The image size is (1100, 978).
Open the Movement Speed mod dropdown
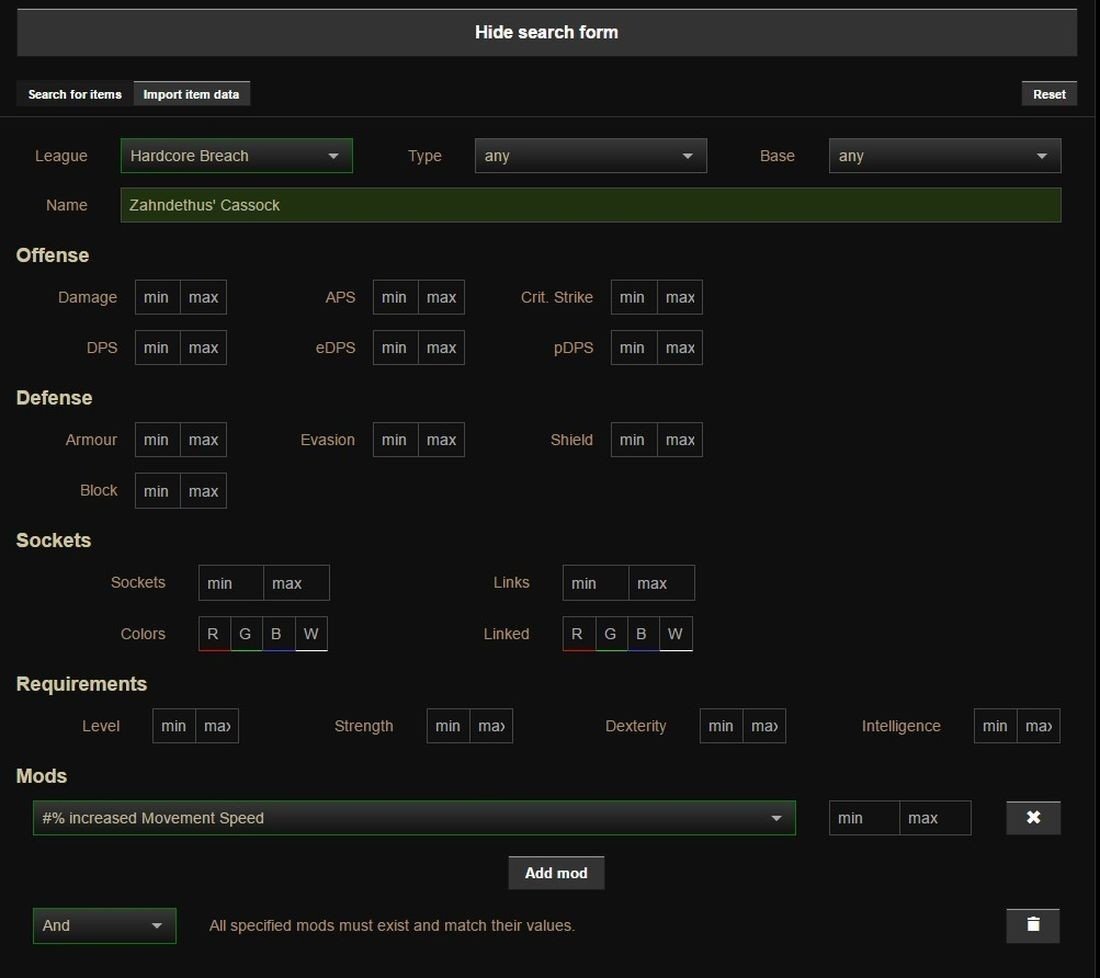pos(414,818)
